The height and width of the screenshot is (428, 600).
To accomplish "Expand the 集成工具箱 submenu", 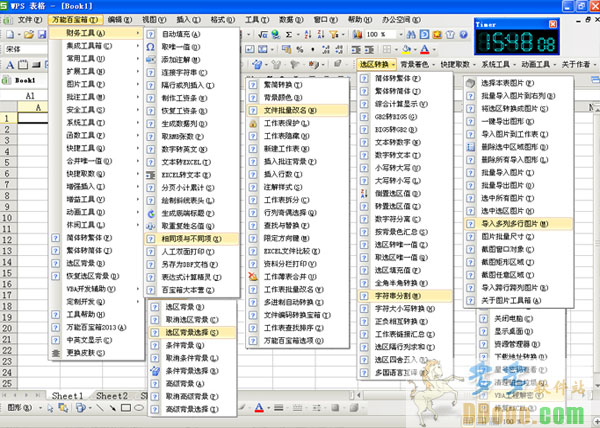I will tap(96, 46).
